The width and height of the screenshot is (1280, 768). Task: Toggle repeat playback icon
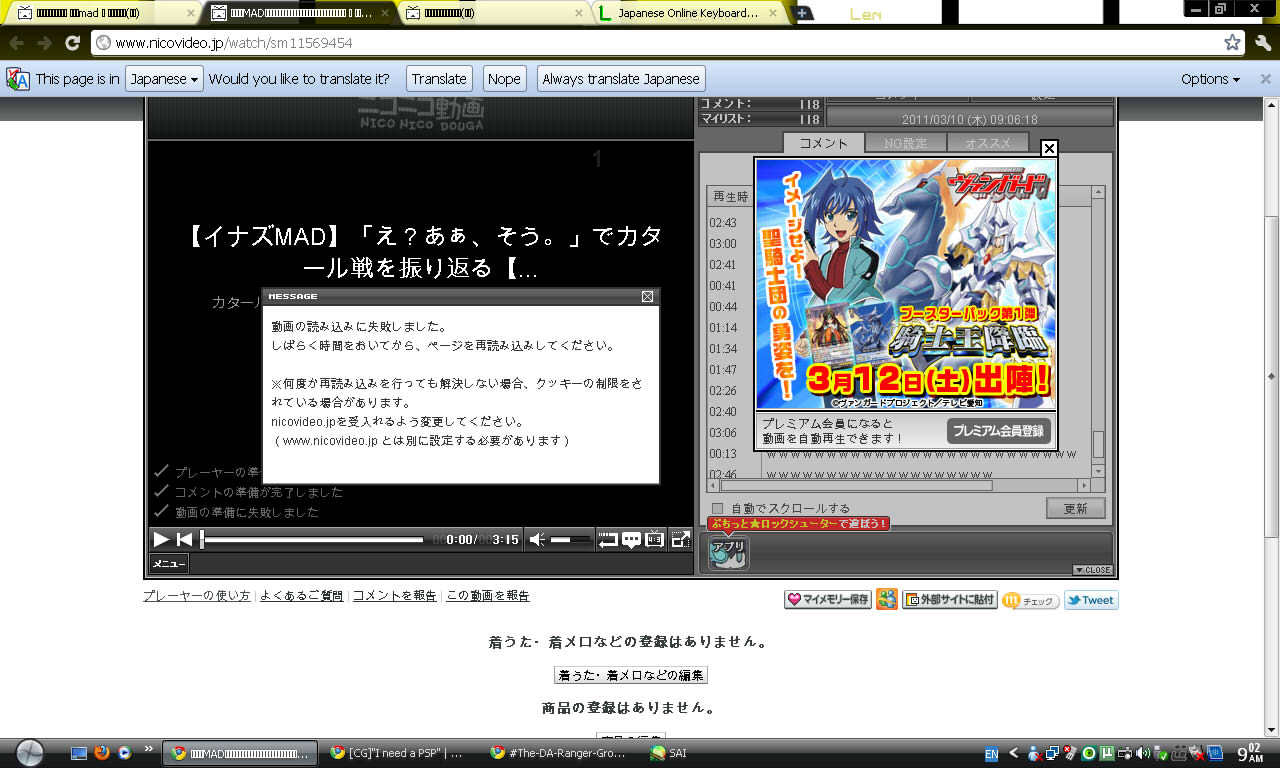click(x=608, y=540)
